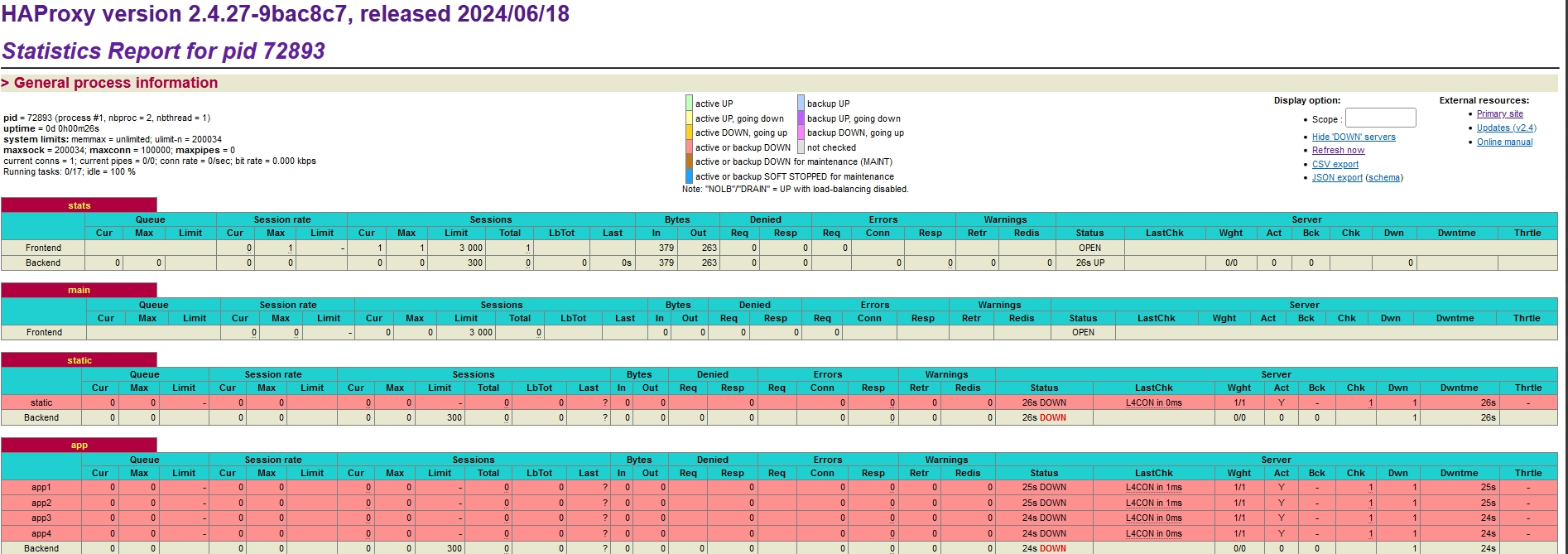Click the 'General process information' heading

coord(116,83)
